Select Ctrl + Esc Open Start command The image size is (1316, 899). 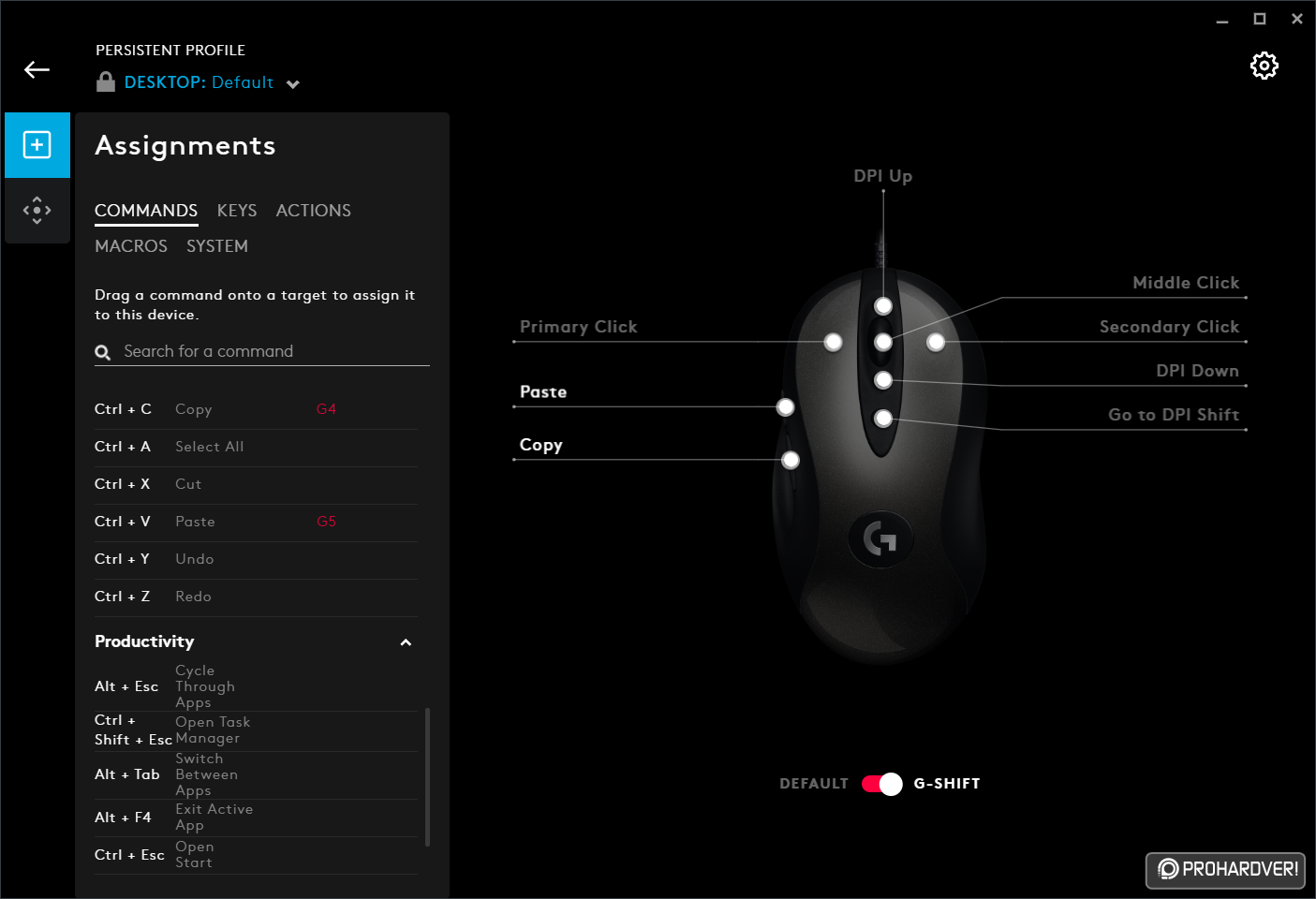pos(256,855)
